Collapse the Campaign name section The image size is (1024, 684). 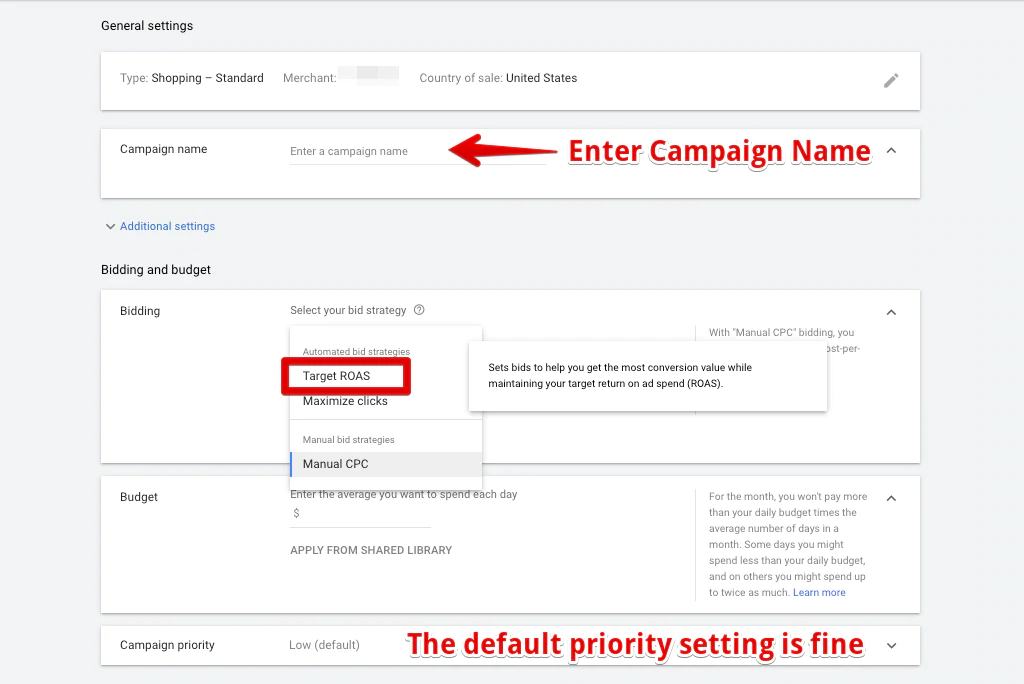891,151
